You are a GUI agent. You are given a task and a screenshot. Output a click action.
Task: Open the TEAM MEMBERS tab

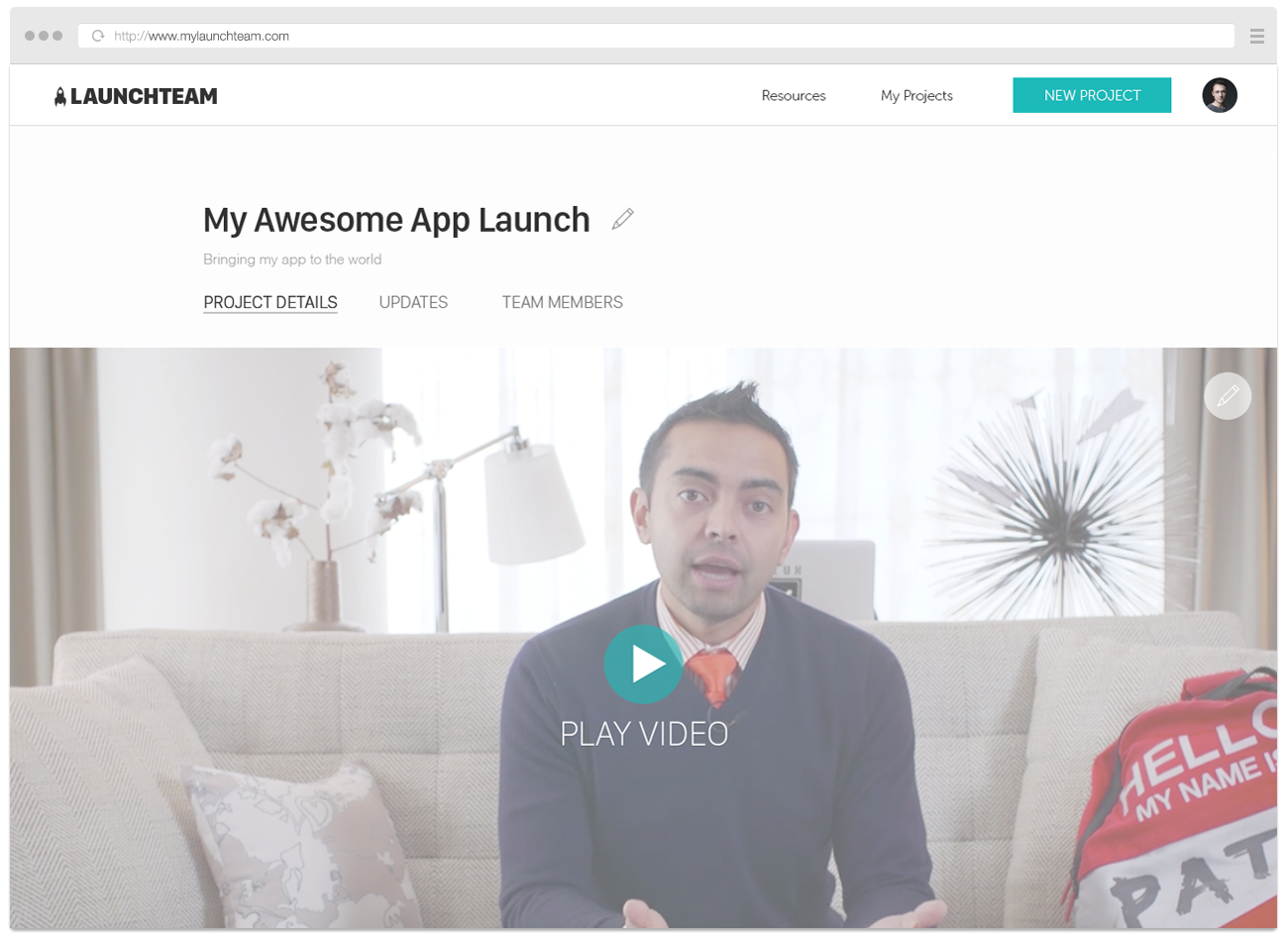562,302
